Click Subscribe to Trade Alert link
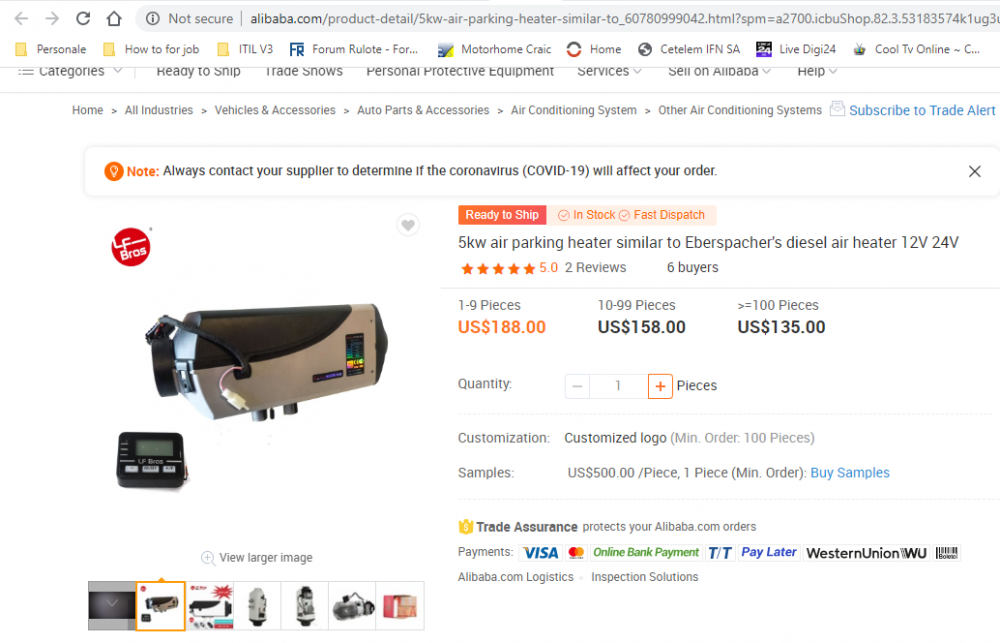Image resolution: width=1000 pixels, height=643 pixels. pos(922,110)
